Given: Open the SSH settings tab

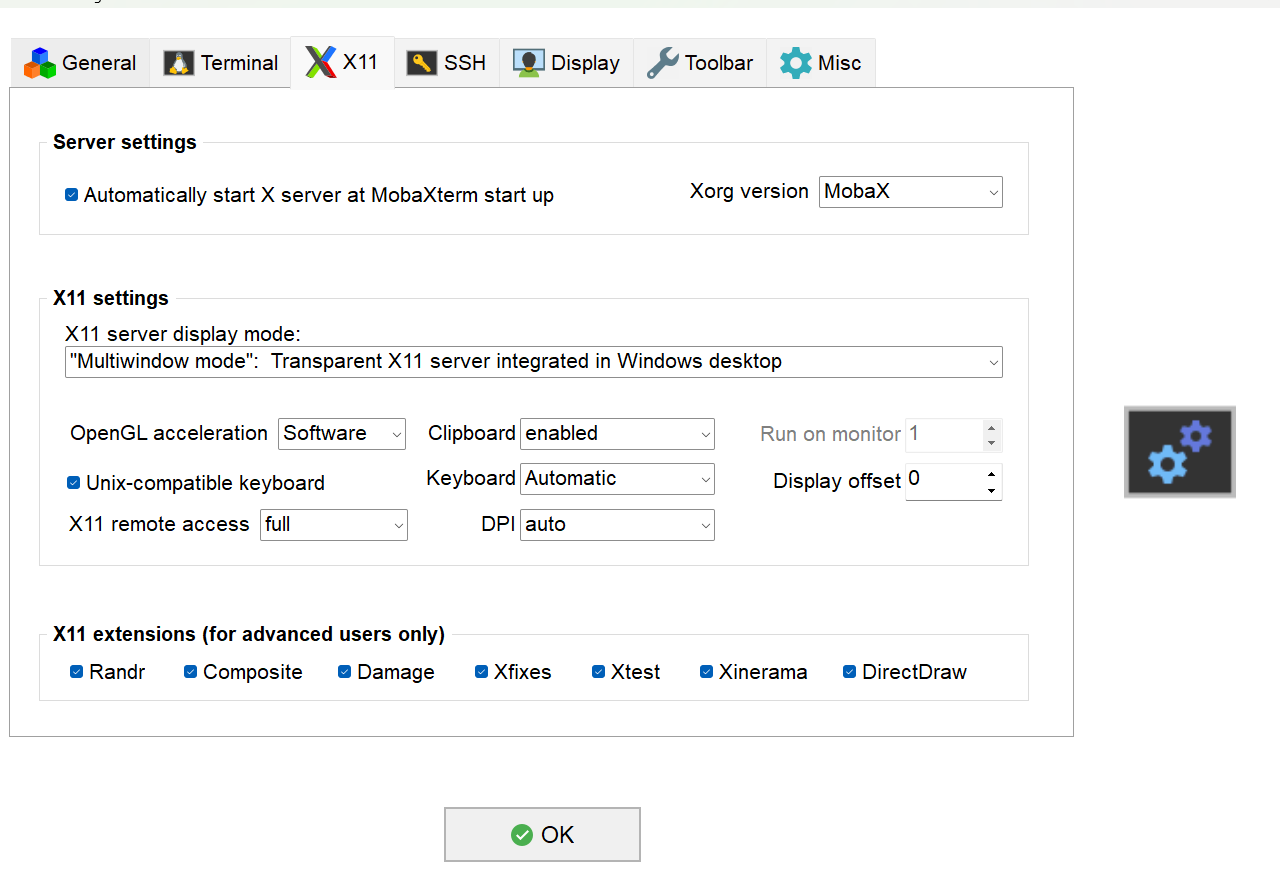Looking at the screenshot, I should pyautogui.click(x=447, y=63).
